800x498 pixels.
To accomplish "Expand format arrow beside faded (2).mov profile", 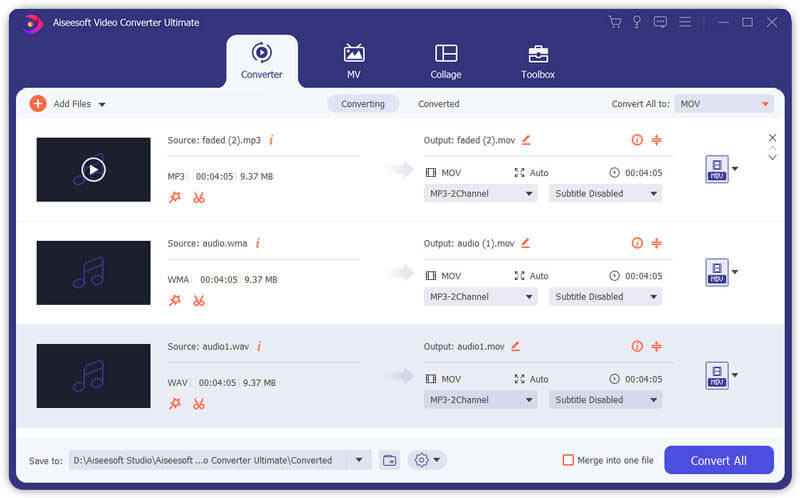I will coord(735,169).
